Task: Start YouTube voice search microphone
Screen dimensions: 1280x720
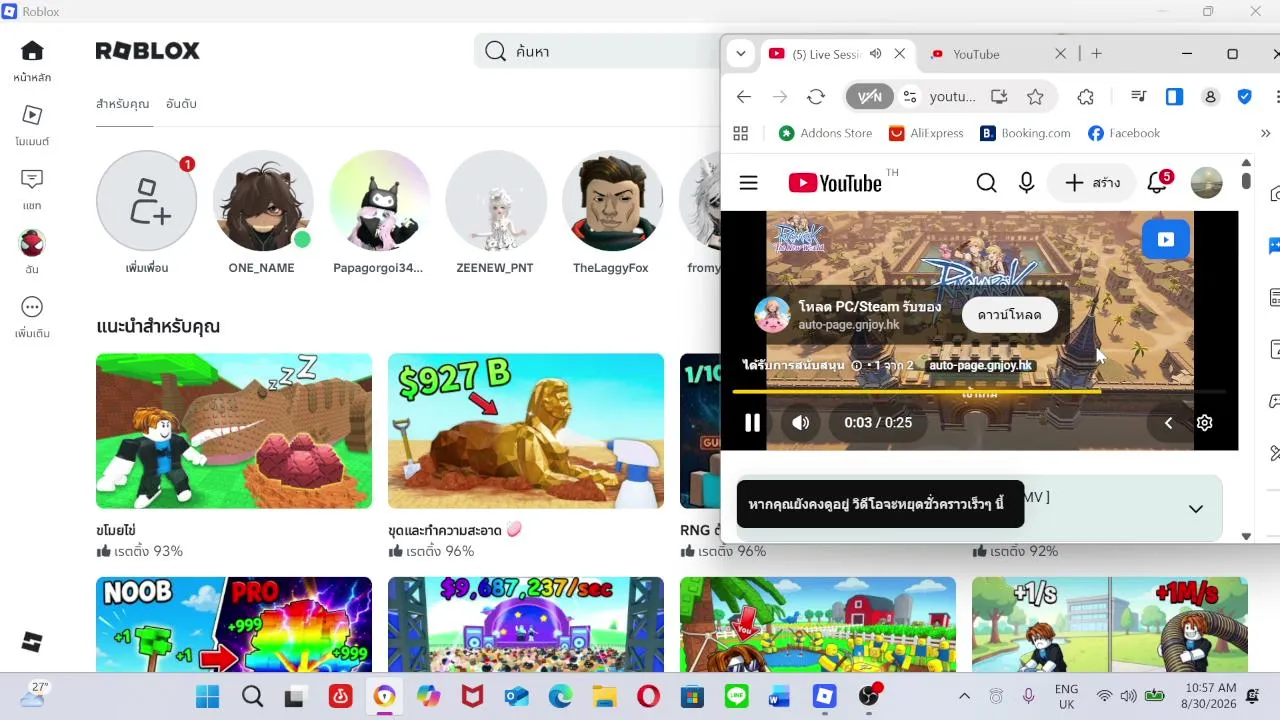Action: pos(1026,183)
